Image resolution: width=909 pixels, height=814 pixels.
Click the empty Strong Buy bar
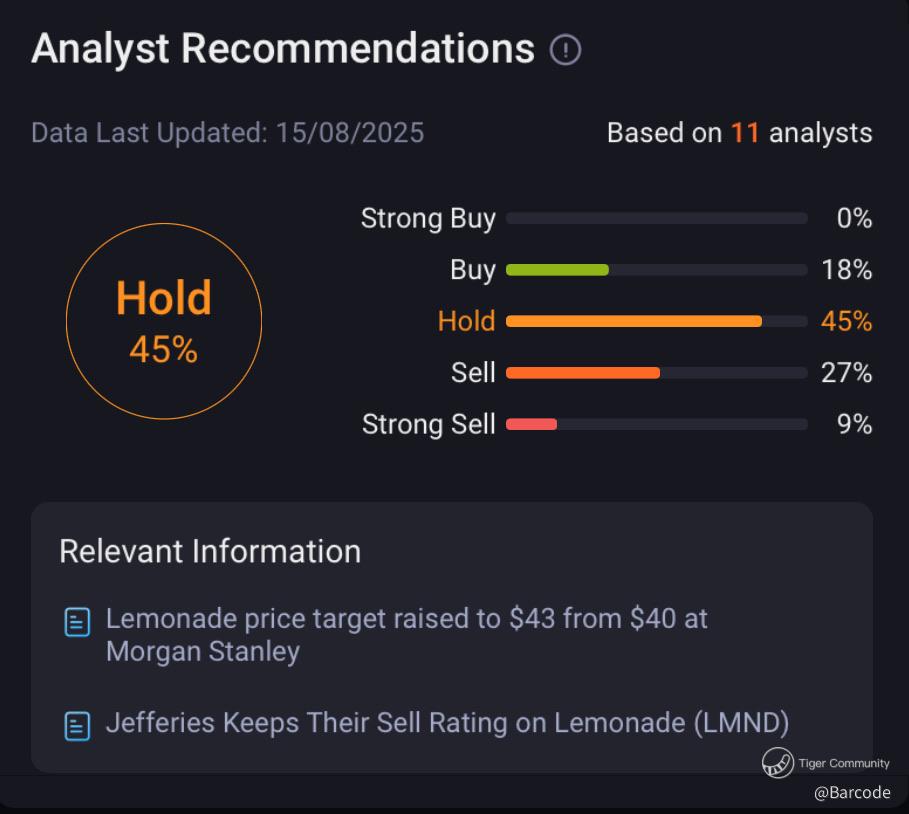pyautogui.click(x=656, y=218)
